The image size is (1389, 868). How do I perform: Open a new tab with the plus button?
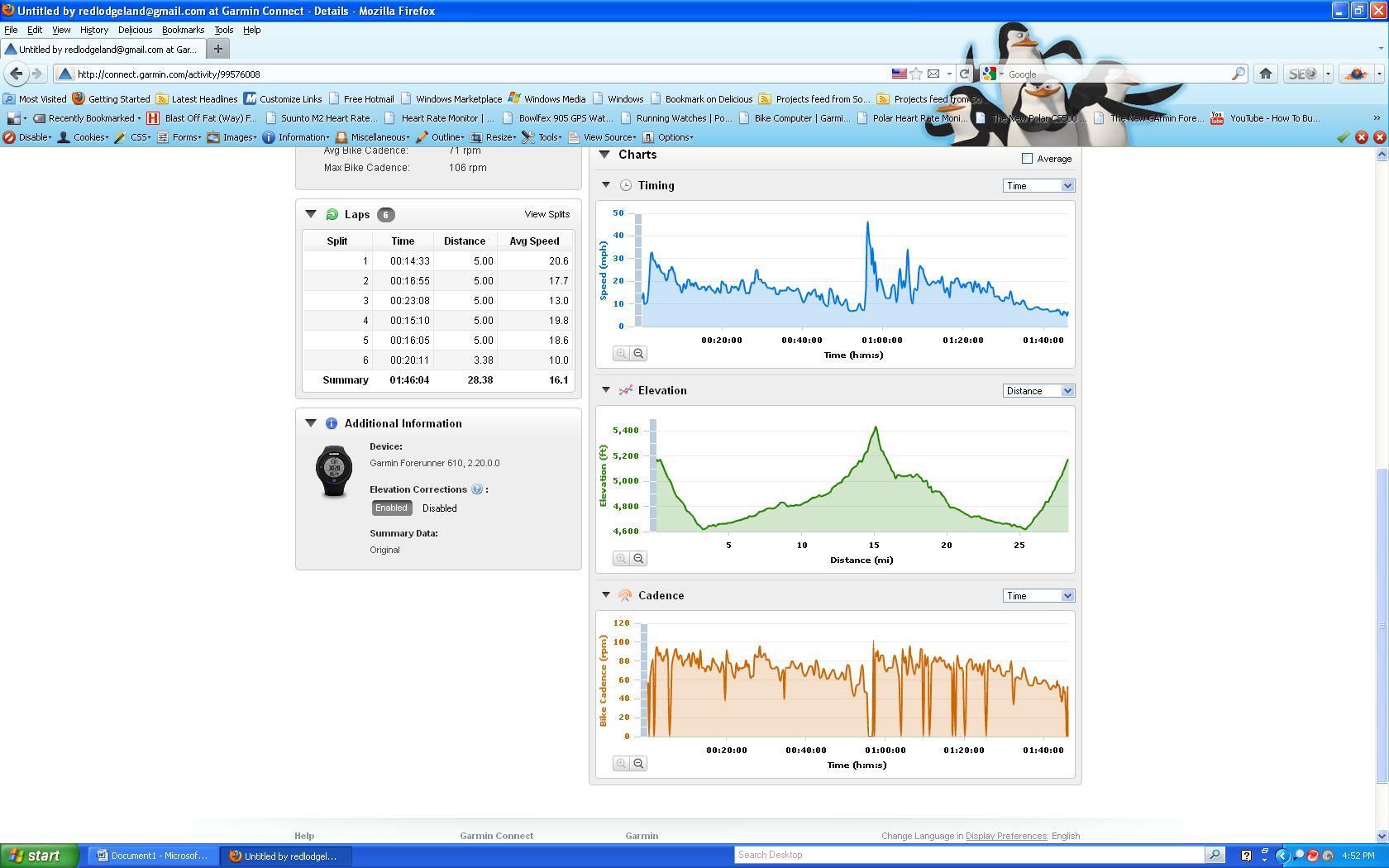(218, 49)
